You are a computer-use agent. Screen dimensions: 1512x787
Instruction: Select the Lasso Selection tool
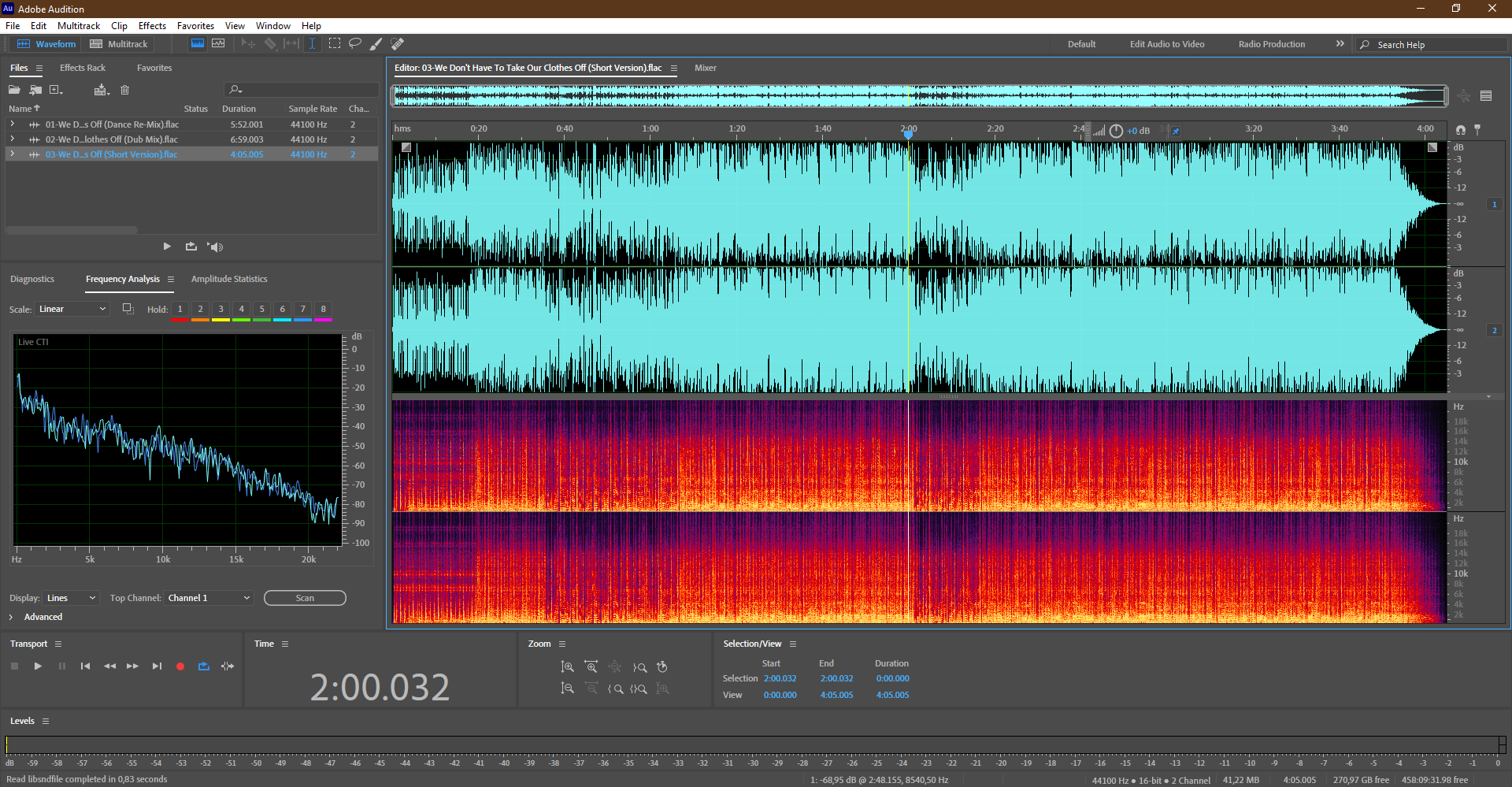click(x=355, y=44)
